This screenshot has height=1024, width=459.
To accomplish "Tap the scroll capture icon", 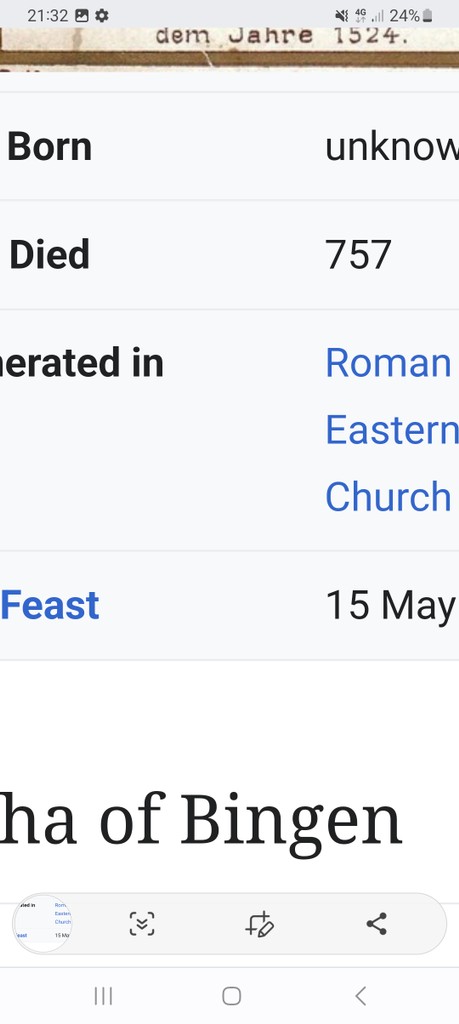I will 142,924.
